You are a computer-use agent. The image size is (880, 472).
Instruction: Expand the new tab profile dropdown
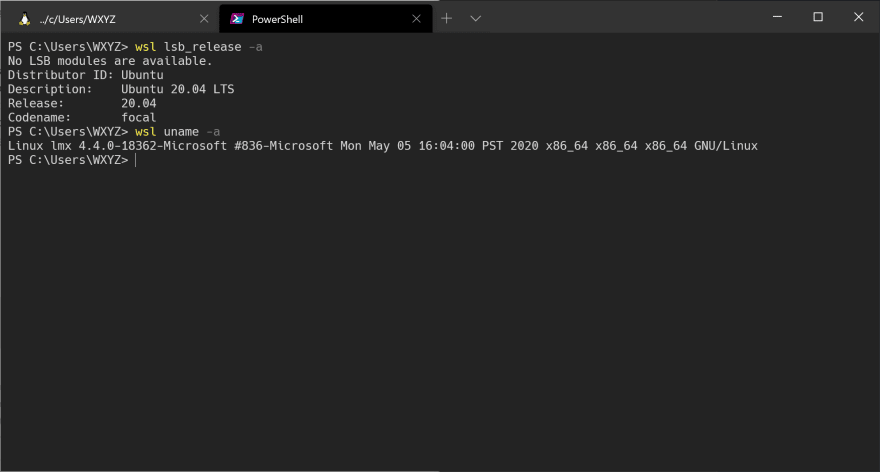coord(475,19)
